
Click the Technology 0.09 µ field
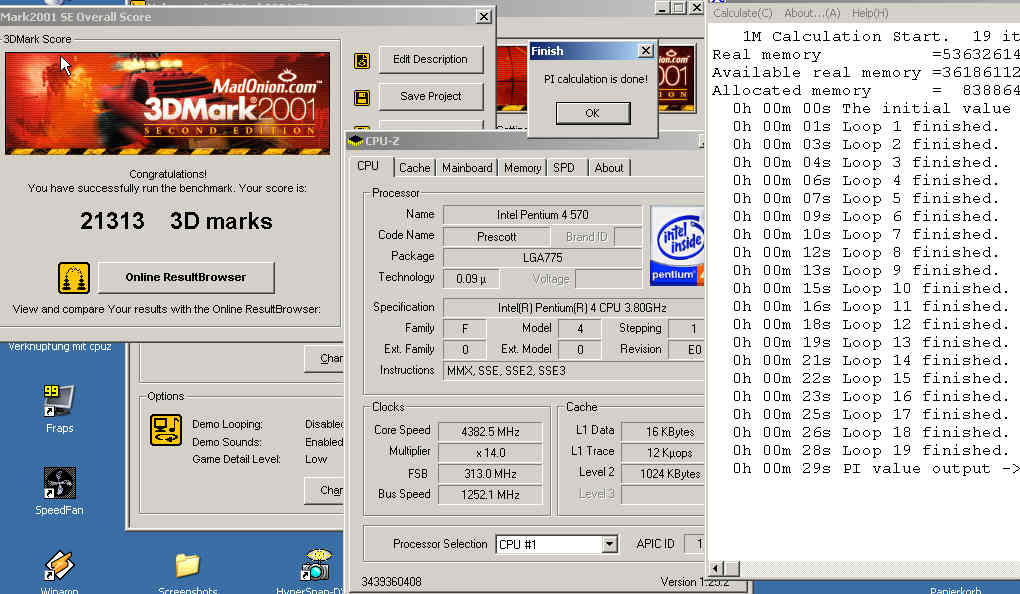[x=472, y=278]
